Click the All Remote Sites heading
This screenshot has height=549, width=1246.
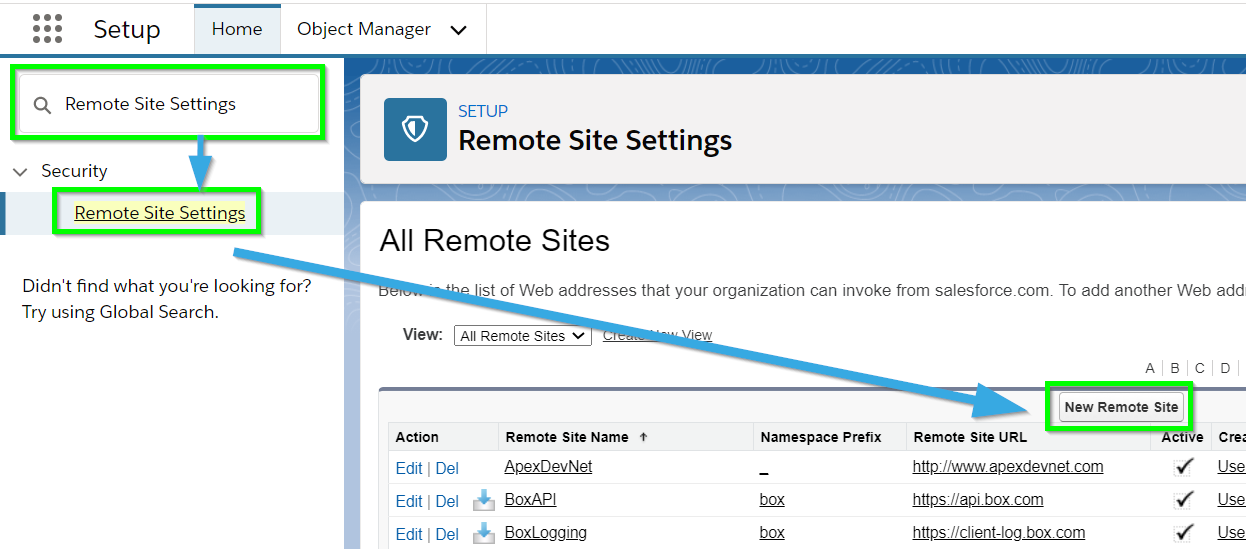tap(495, 241)
